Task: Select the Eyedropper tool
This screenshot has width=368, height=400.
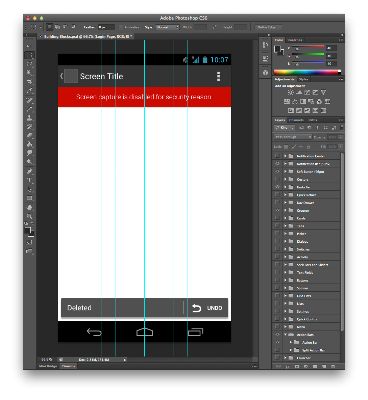Action: pyautogui.click(x=30, y=90)
